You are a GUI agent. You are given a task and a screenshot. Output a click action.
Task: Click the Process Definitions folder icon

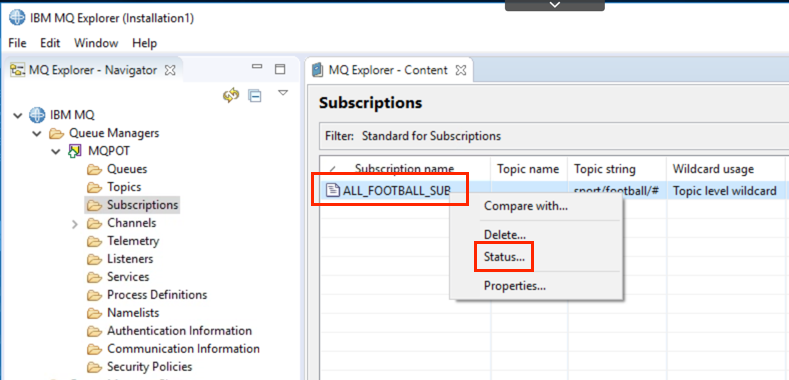95,295
